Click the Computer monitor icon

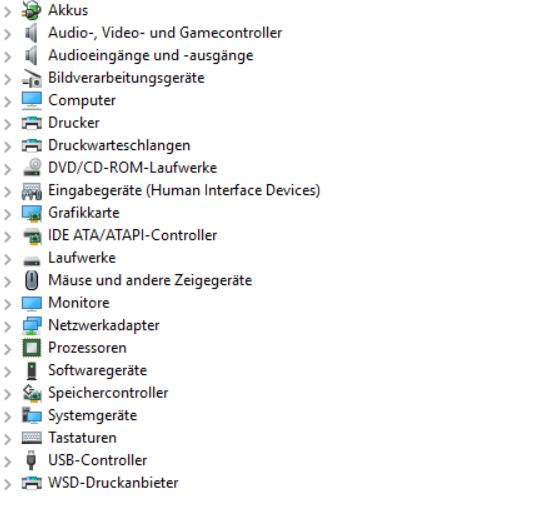(x=31, y=101)
